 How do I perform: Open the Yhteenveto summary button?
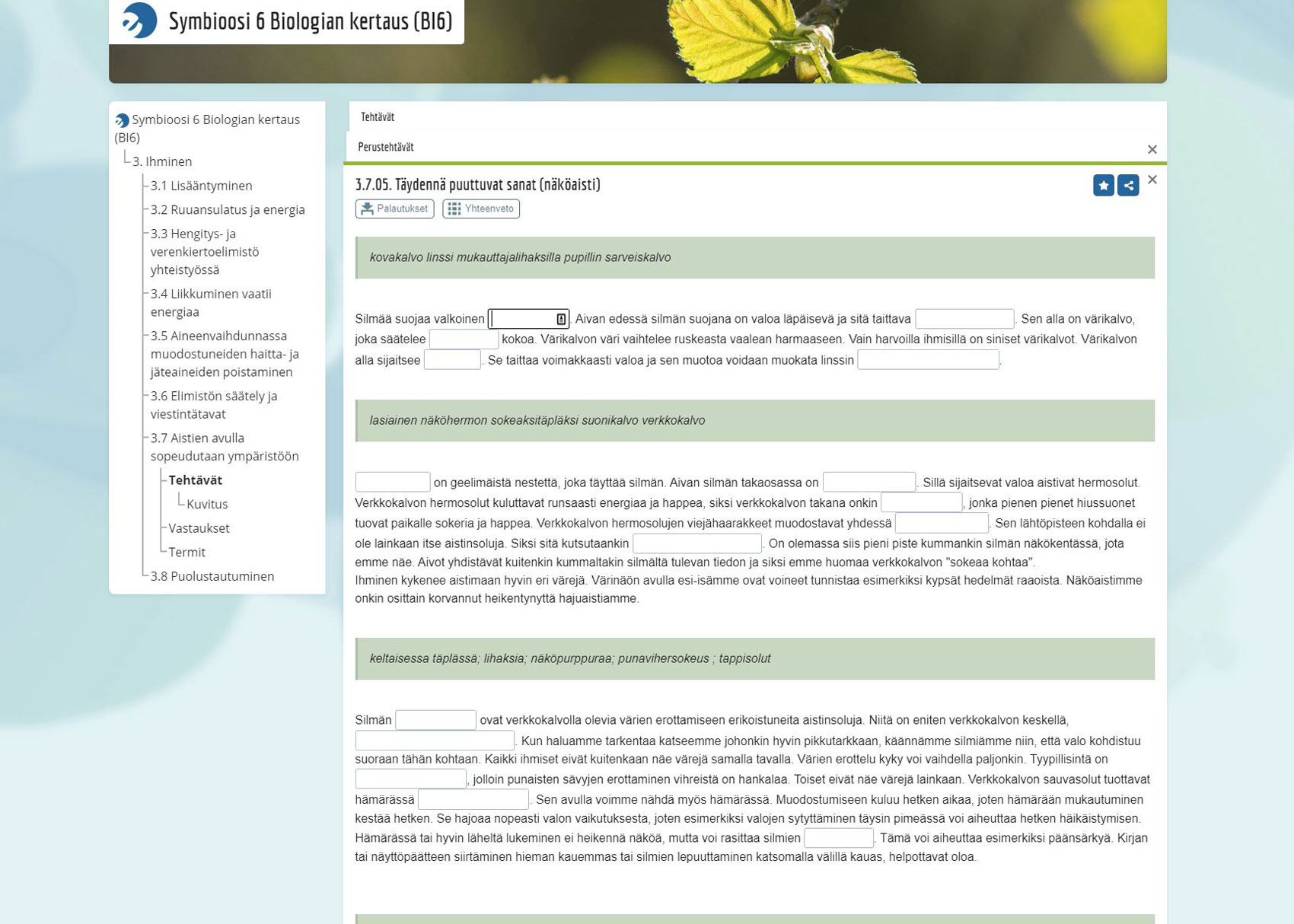481,209
